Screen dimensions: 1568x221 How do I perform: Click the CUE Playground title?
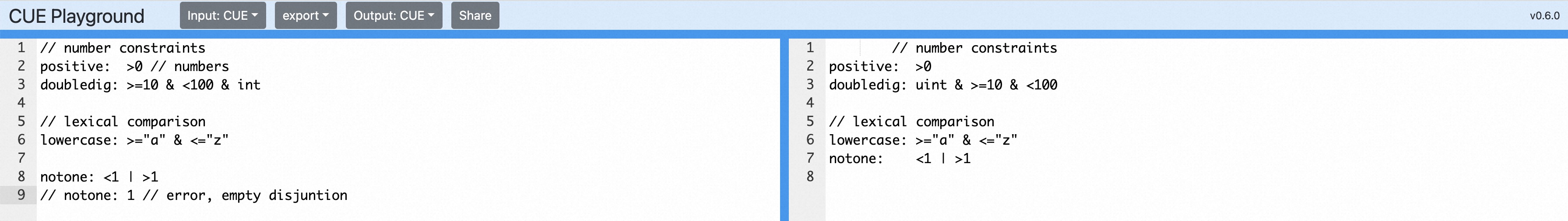click(77, 16)
